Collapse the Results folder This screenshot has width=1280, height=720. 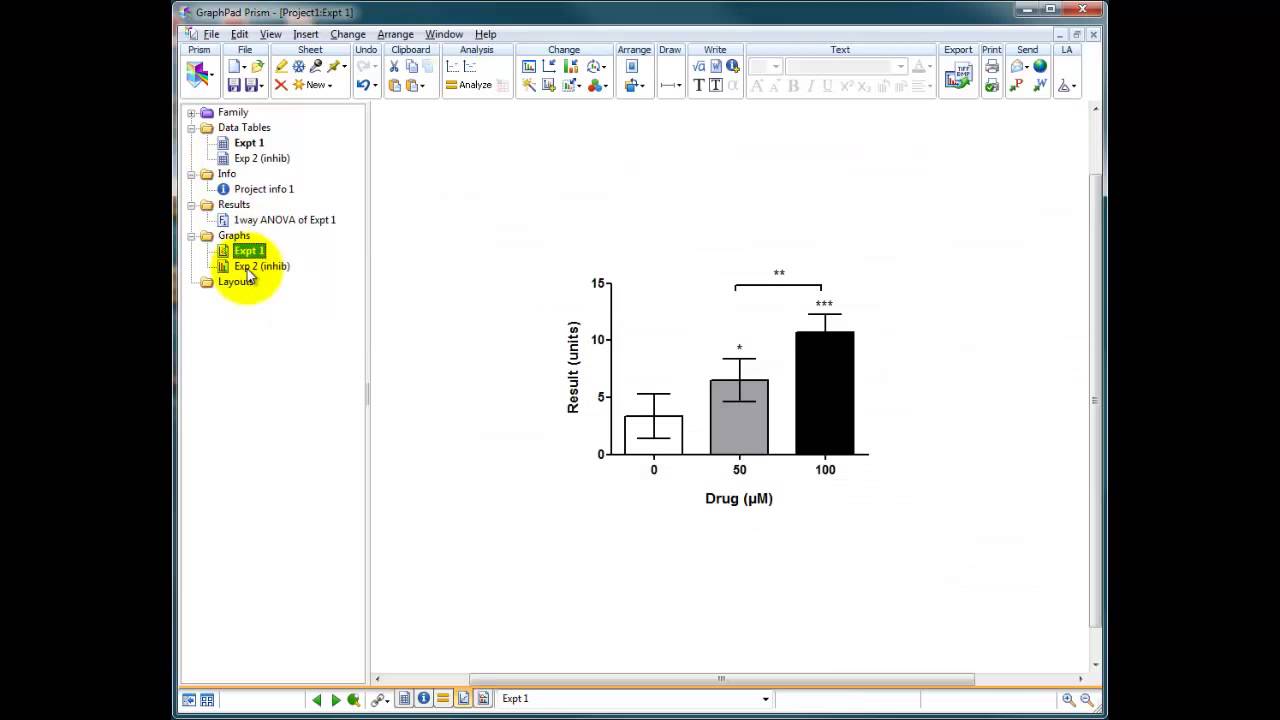pyautogui.click(x=192, y=205)
